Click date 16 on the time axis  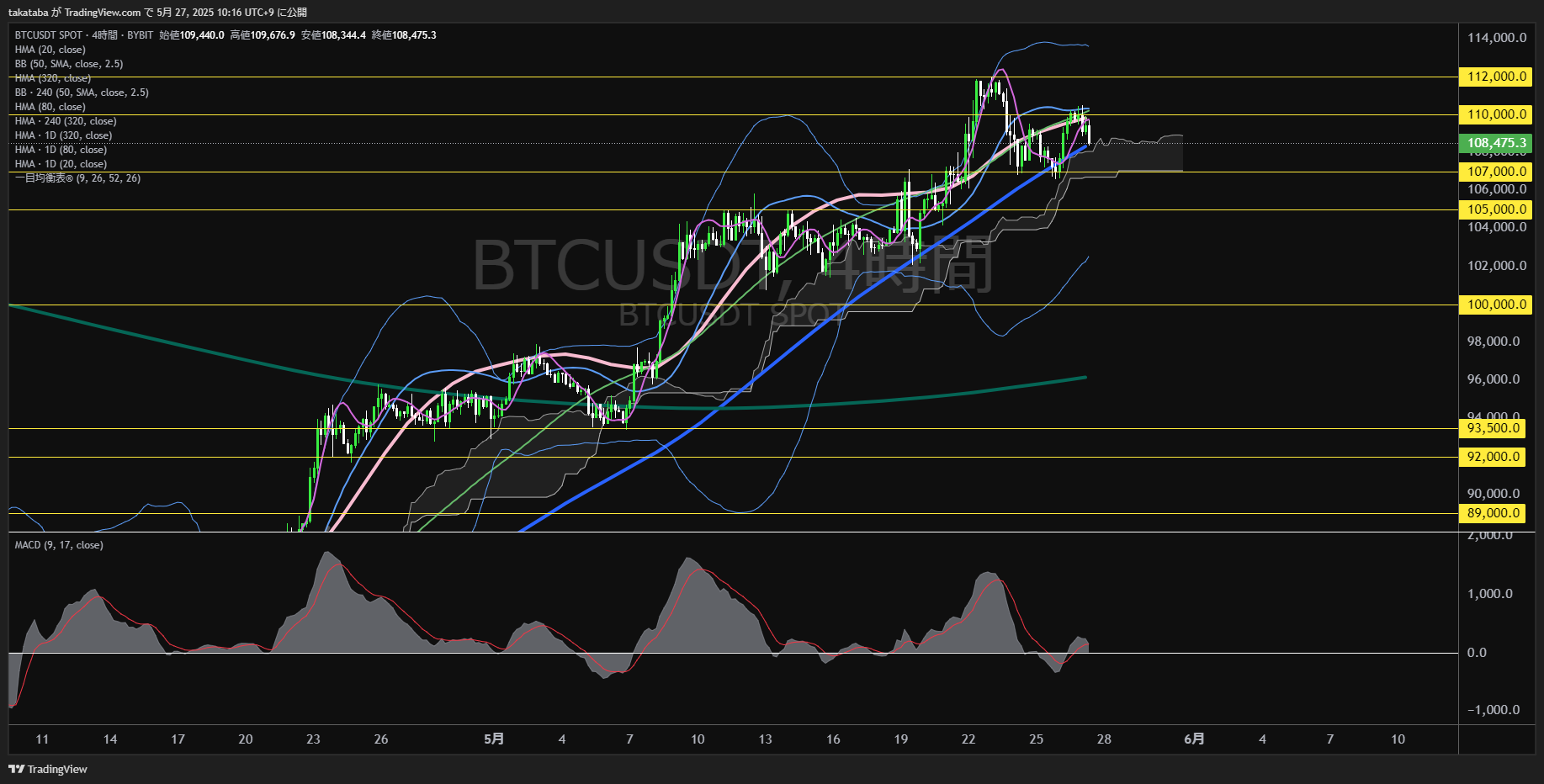833,739
